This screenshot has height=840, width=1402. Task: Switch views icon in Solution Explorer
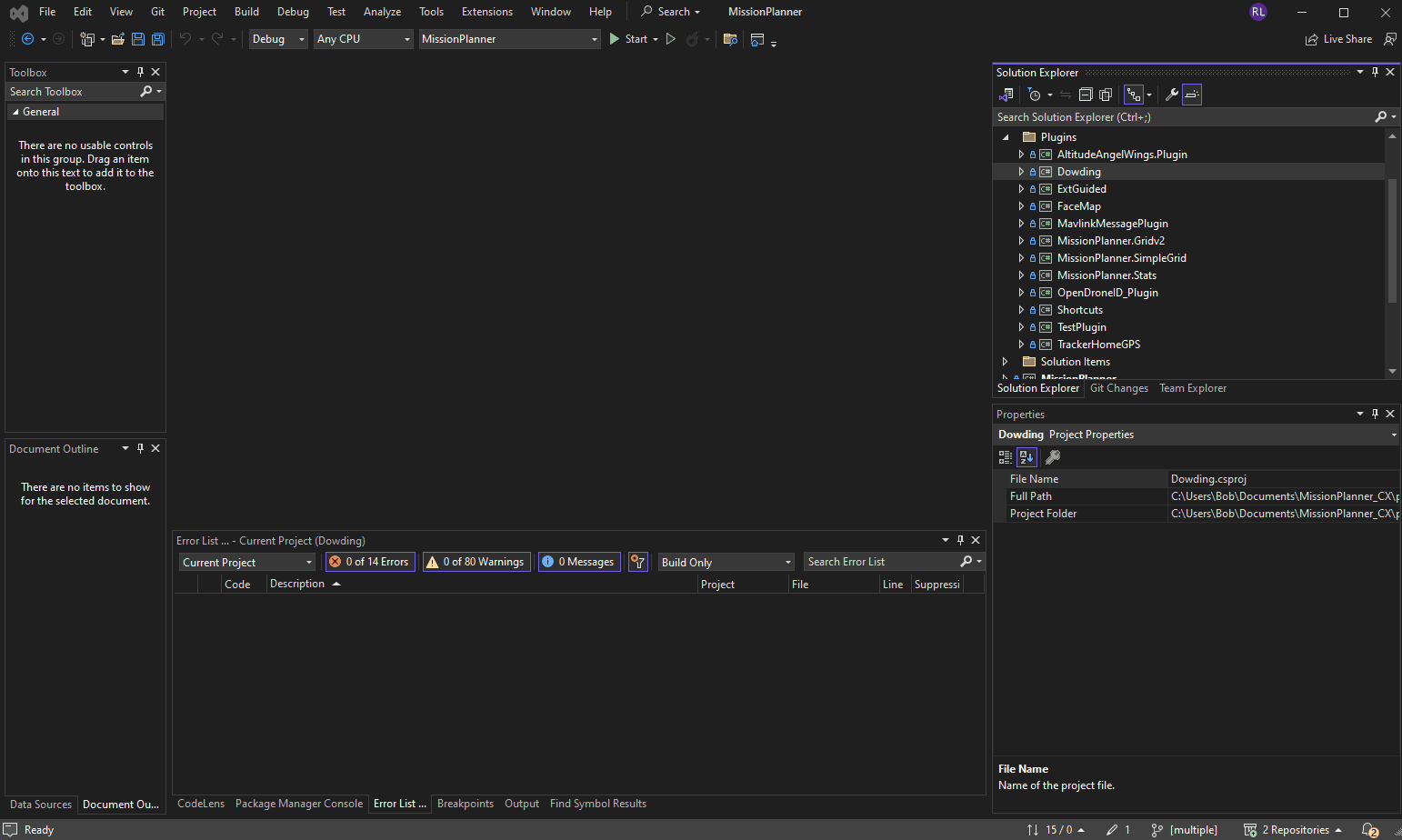coord(1006,95)
